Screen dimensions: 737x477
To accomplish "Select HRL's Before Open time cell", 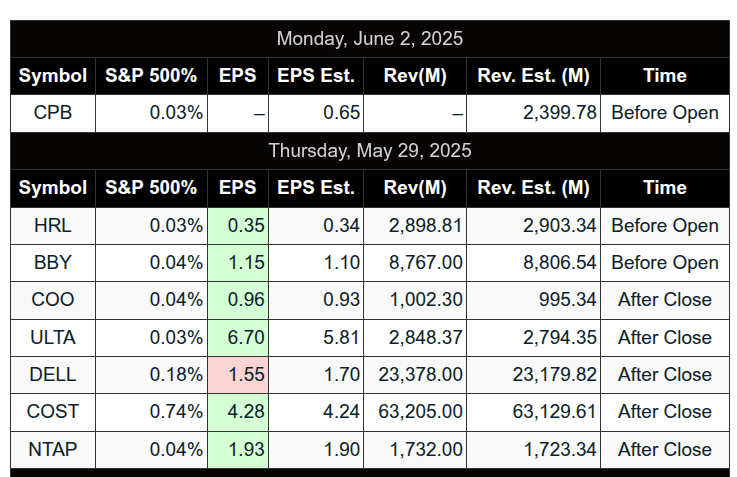I will pos(665,226).
